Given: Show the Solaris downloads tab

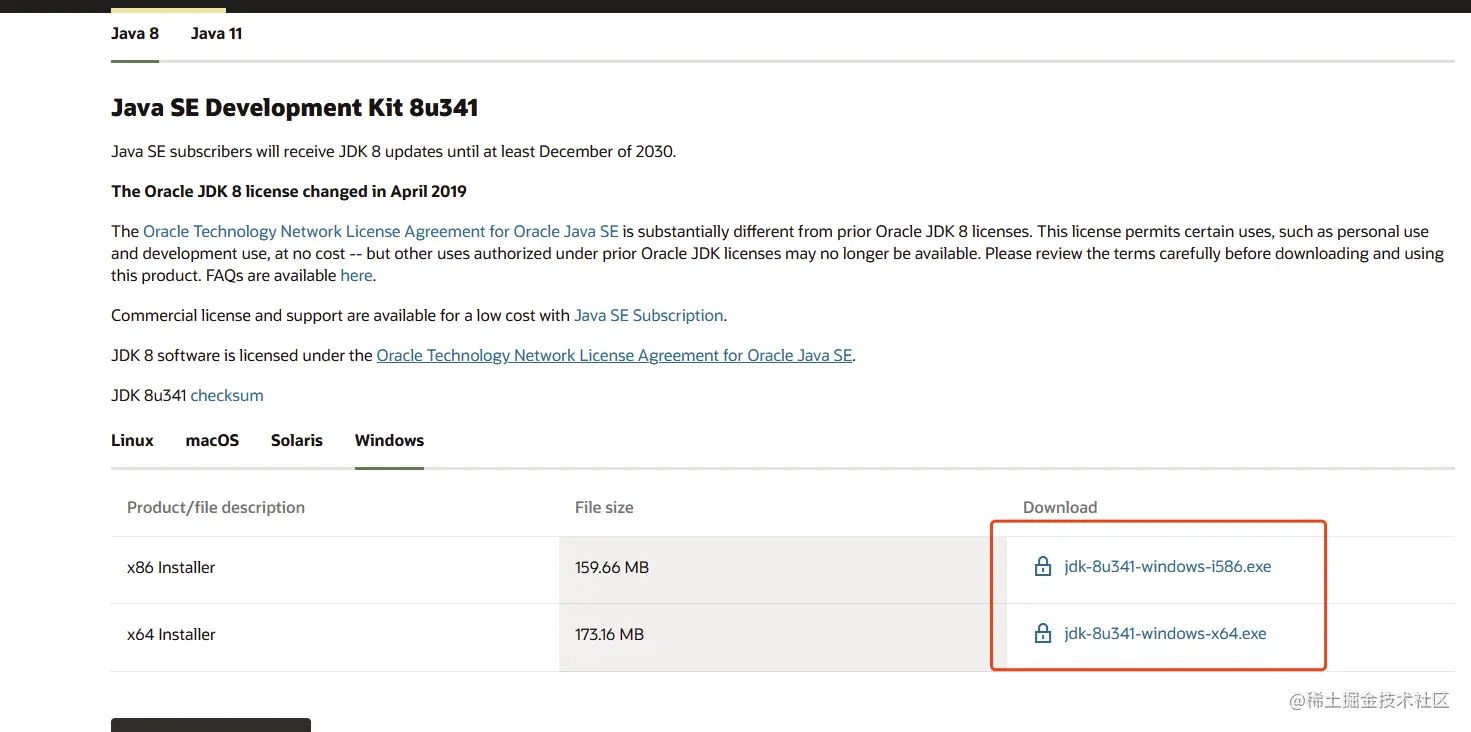Looking at the screenshot, I should (x=297, y=440).
